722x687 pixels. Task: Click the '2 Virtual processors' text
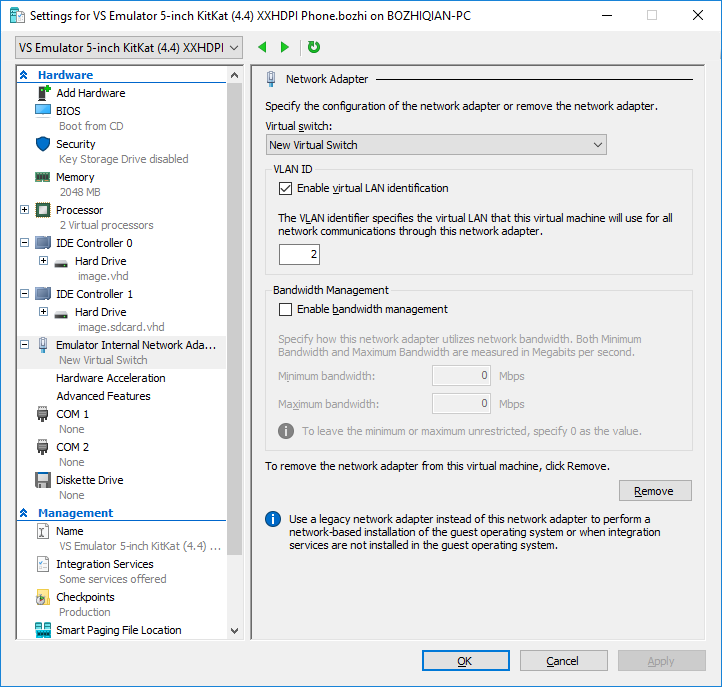[x=106, y=225]
